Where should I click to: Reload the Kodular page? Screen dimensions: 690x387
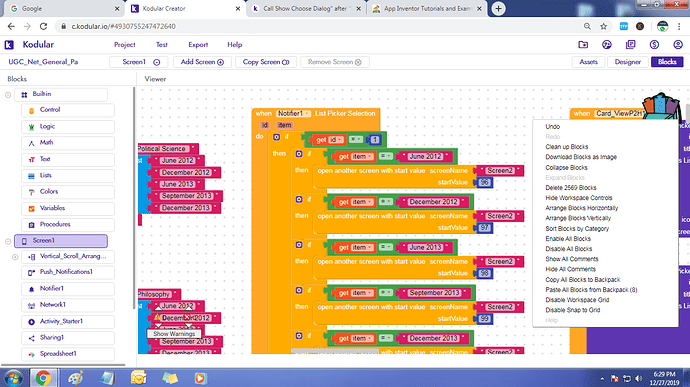click(x=43, y=26)
